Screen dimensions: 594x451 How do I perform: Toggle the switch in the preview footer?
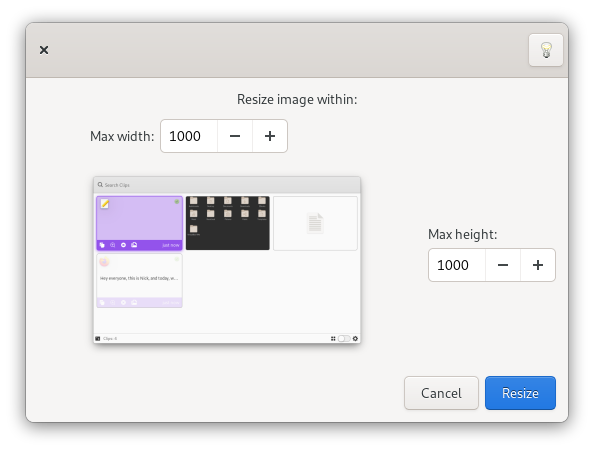[344, 339]
